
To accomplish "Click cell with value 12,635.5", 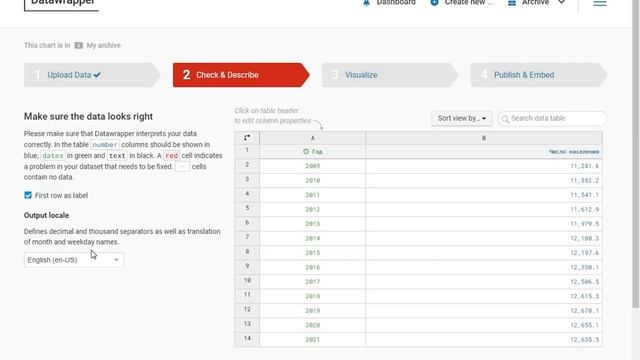I will click(x=484, y=340).
